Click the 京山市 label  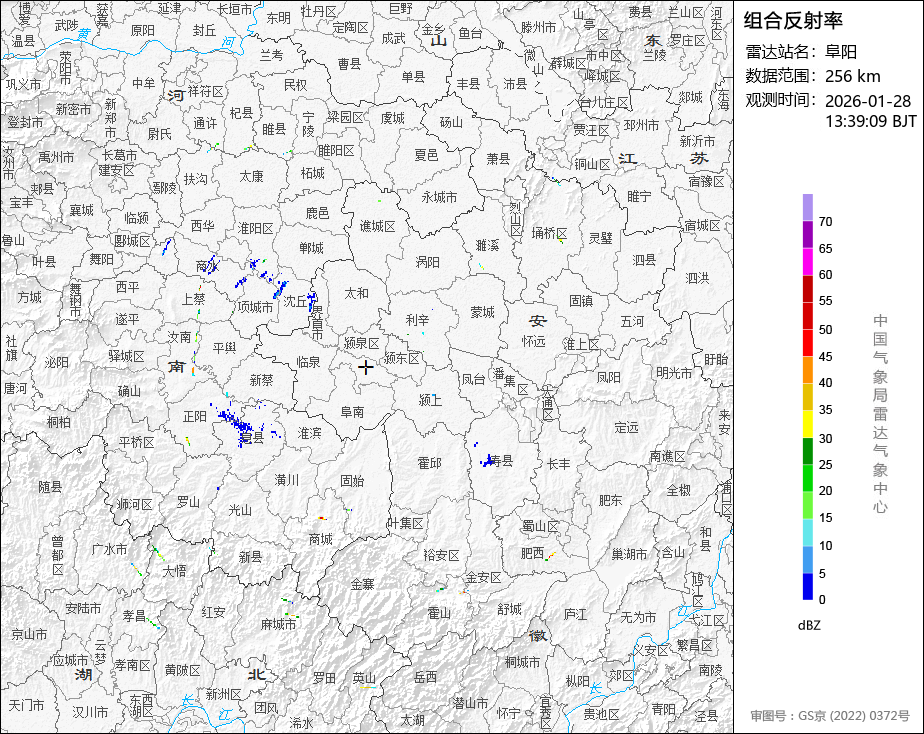pyautogui.click(x=29, y=634)
